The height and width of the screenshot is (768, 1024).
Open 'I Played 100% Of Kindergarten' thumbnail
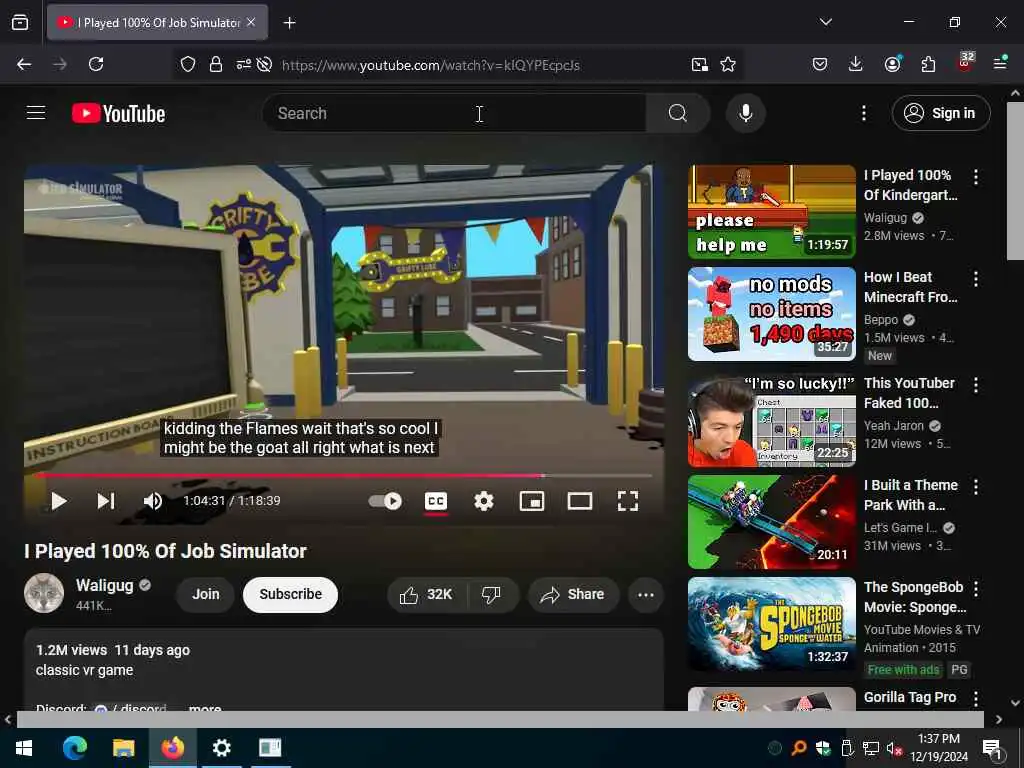pos(771,212)
